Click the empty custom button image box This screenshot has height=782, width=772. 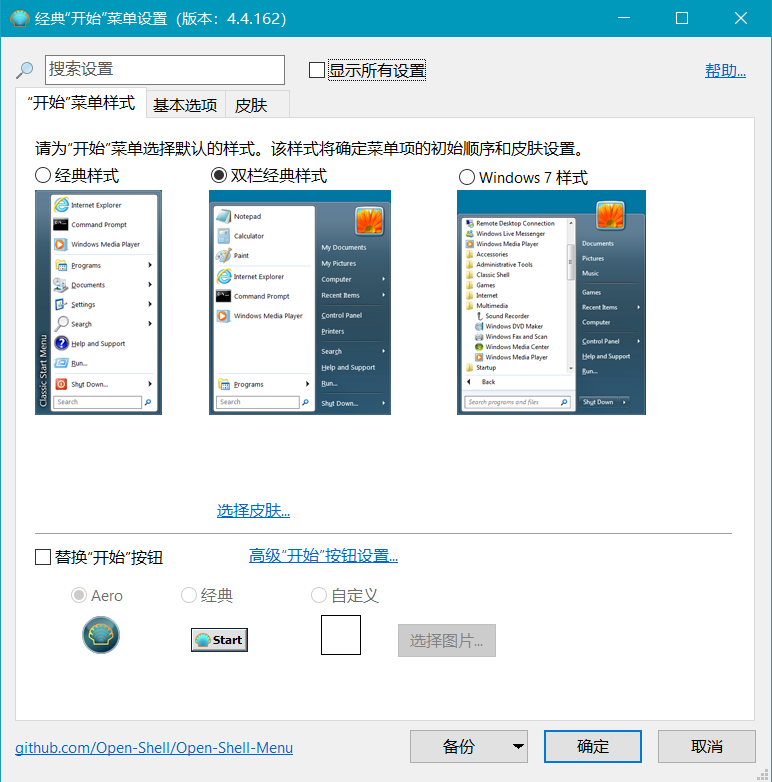click(x=341, y=635)
